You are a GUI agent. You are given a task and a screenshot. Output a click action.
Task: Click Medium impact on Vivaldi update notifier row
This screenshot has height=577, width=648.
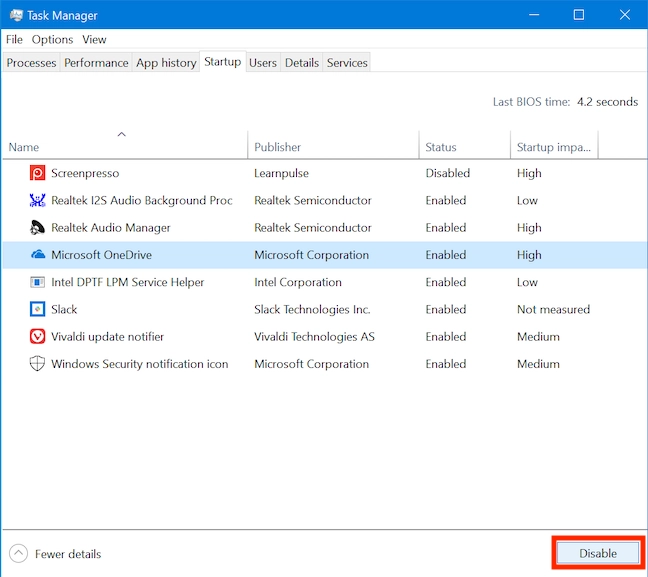(x=538, y=336)
